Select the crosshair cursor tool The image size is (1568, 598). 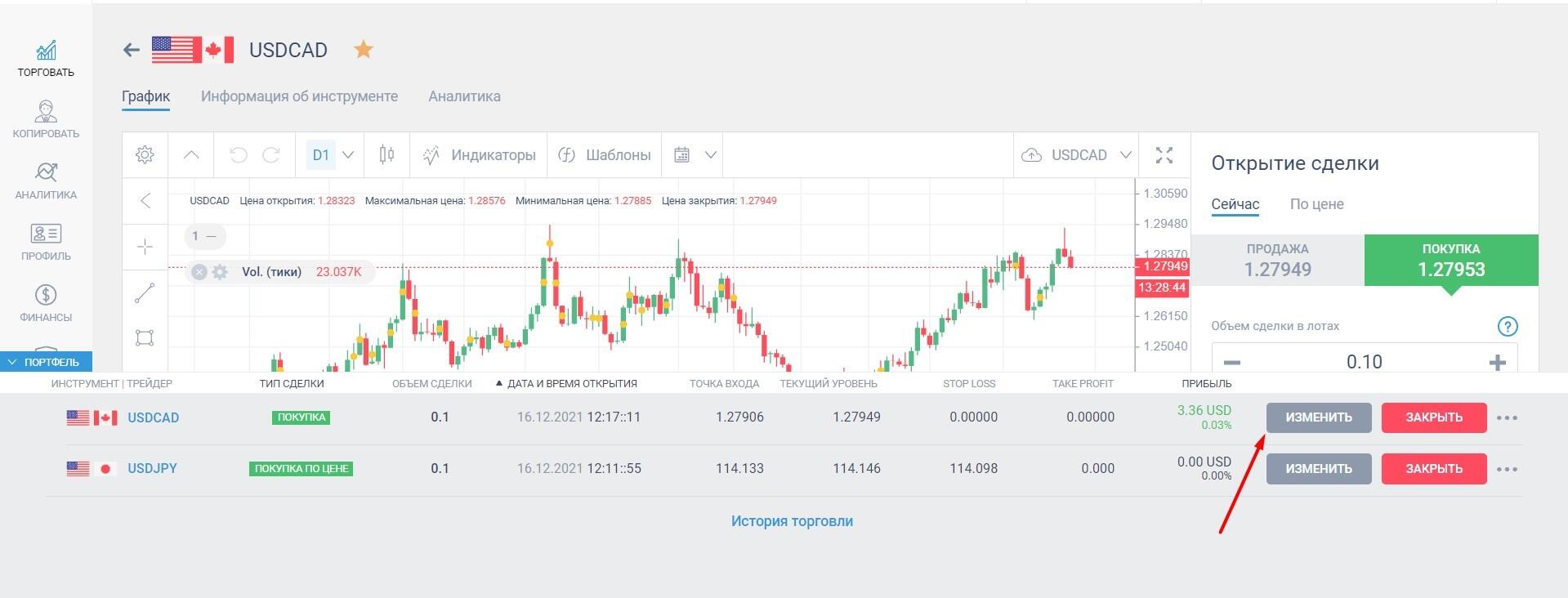pos(145,247)
